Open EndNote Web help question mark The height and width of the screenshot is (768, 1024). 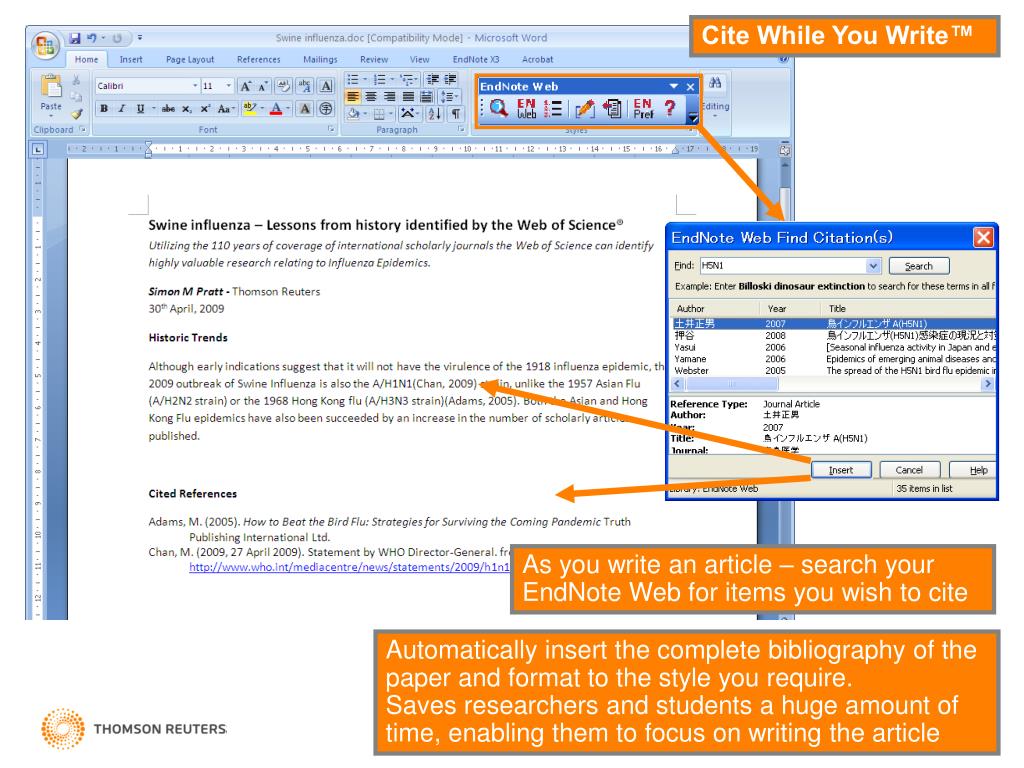tap(670, 108)
